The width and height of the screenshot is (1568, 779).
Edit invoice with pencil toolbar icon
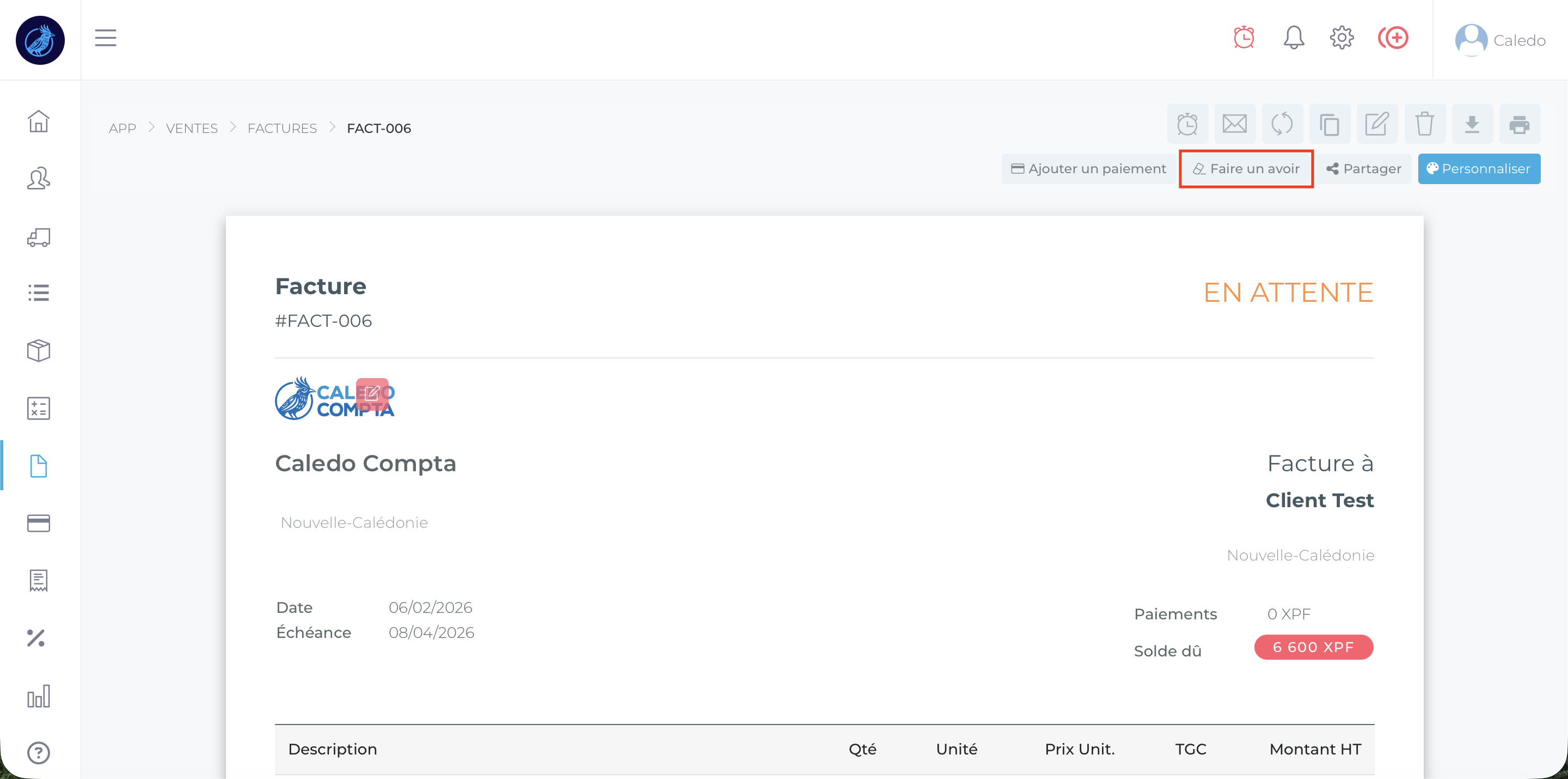click(x=1377, y=124)
